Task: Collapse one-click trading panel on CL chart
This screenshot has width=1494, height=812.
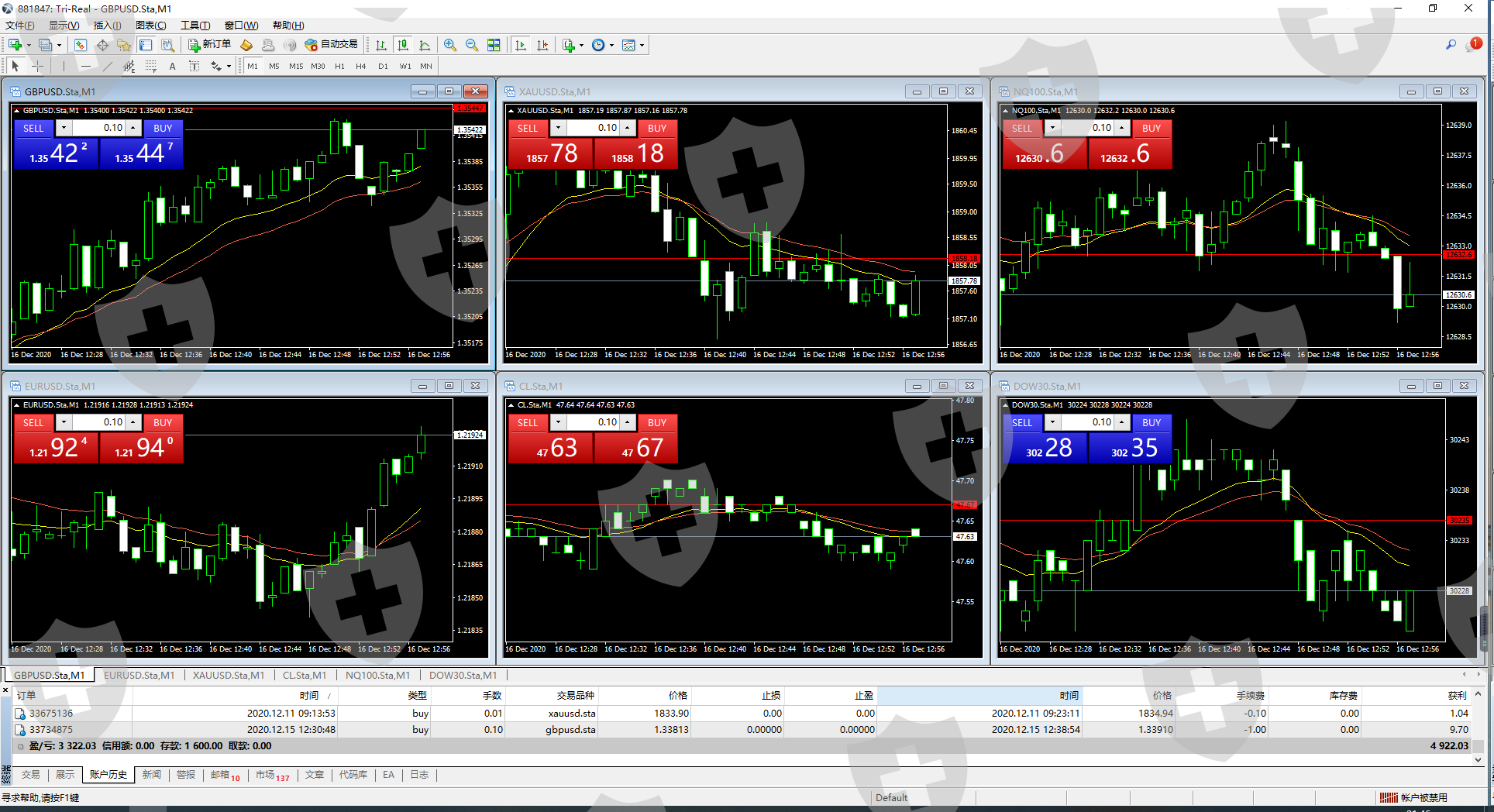Action: tap(511, 405)
